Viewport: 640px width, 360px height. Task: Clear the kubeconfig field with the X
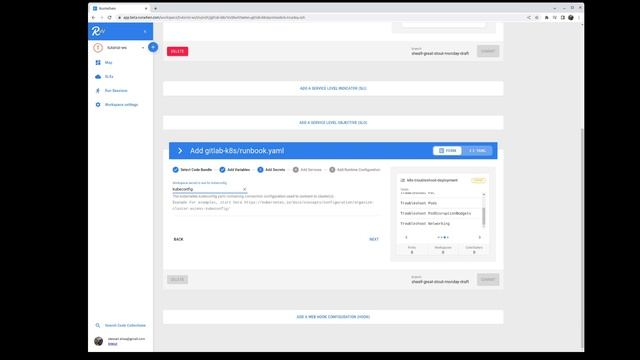(244, 189)
